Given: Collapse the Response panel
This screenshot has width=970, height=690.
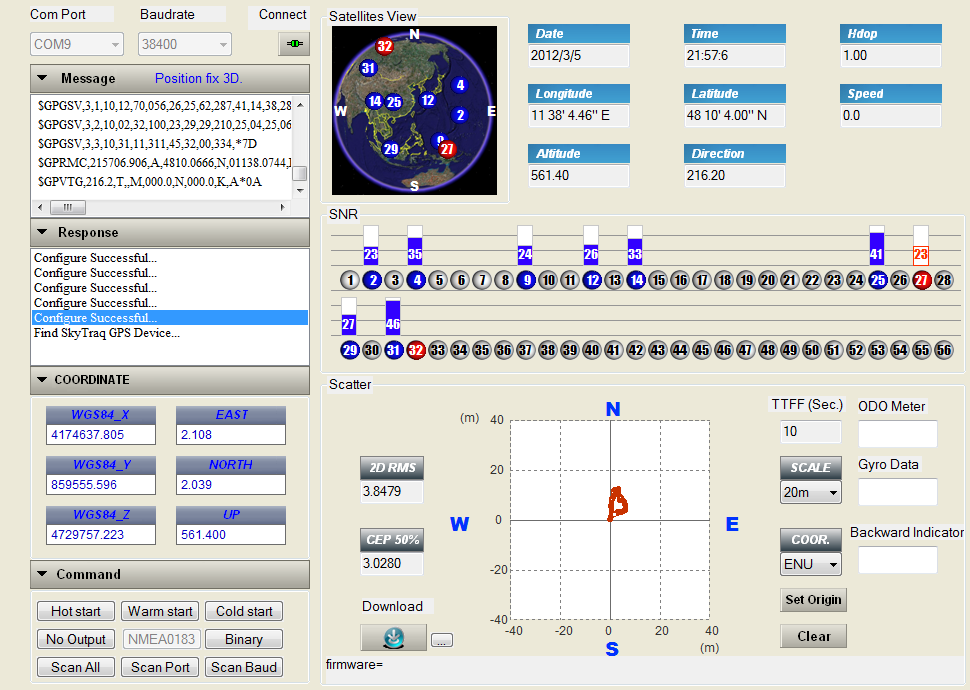Looking at the screenshot, I should pos(42,232).
